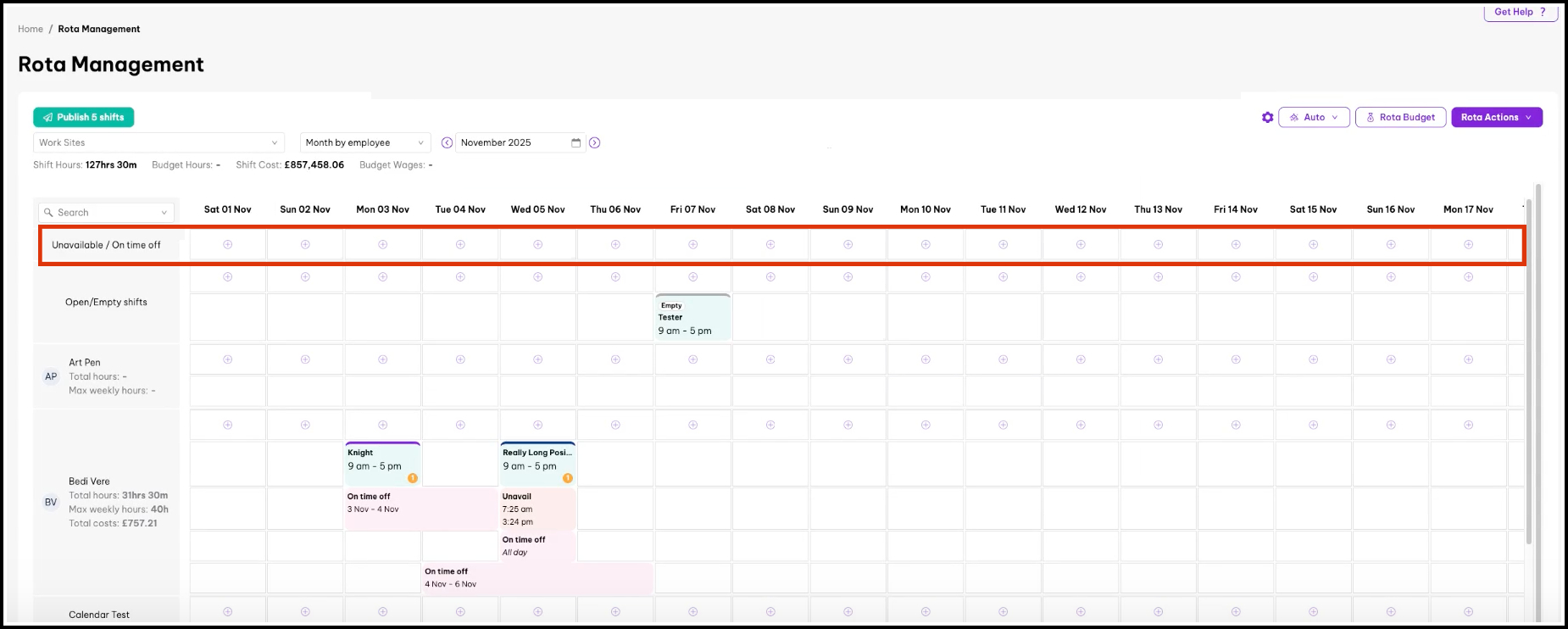
Task: Click the employee Search field
Action: (x=106, y=213)
